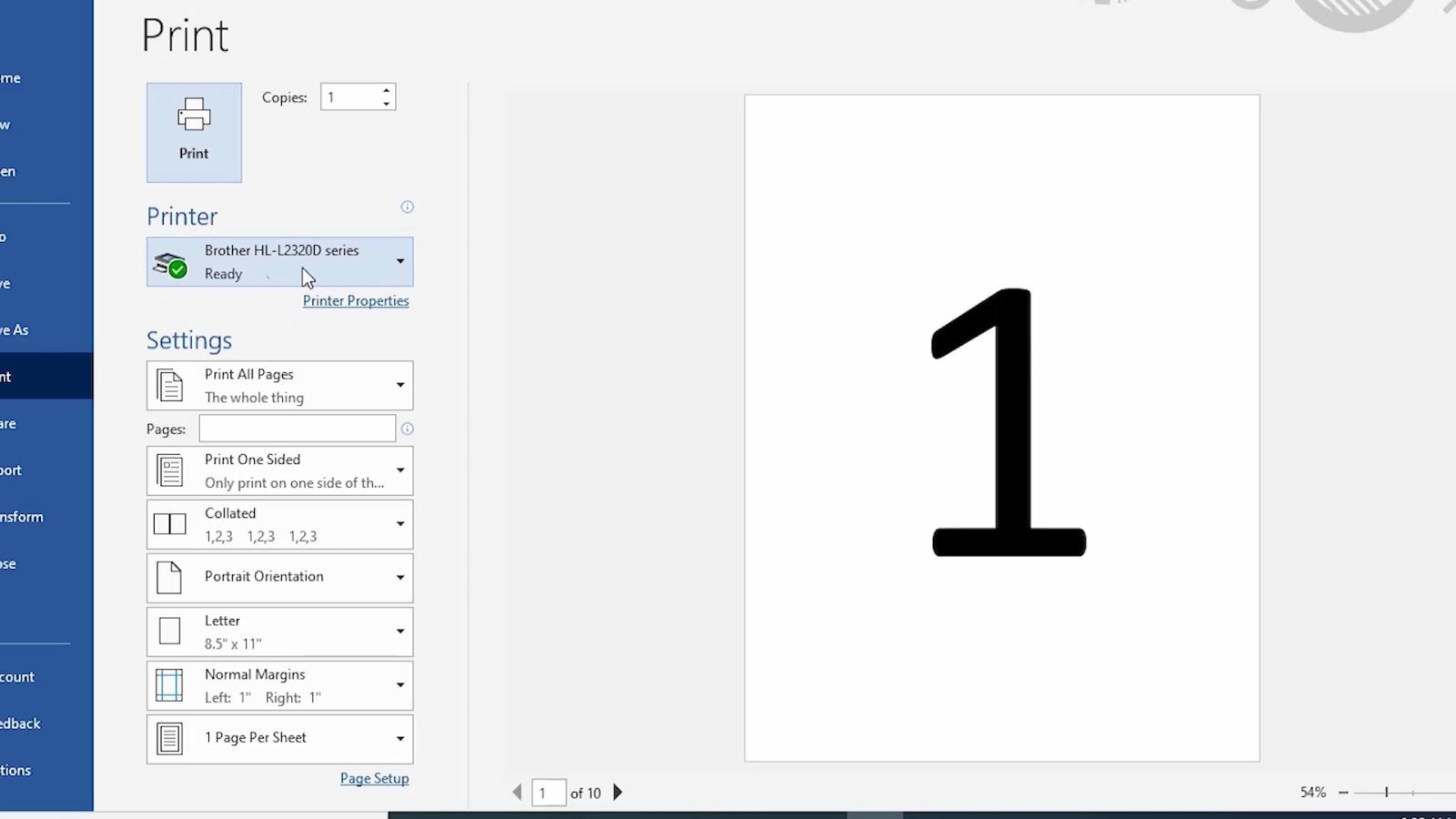Open the 1 Page Per Sheet dropdown

(279, 739)
